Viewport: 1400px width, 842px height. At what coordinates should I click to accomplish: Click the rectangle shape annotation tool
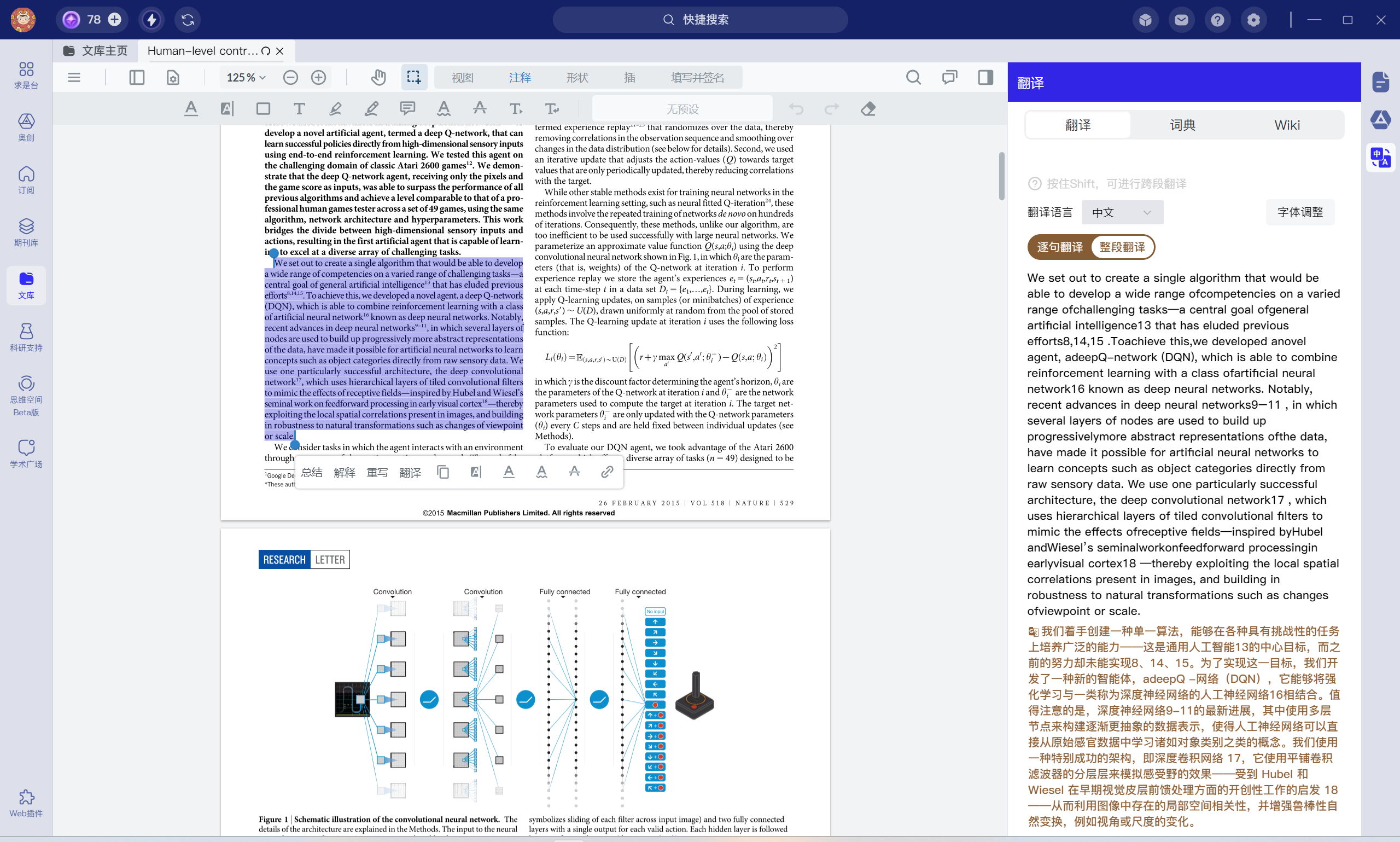click(263, 108)
